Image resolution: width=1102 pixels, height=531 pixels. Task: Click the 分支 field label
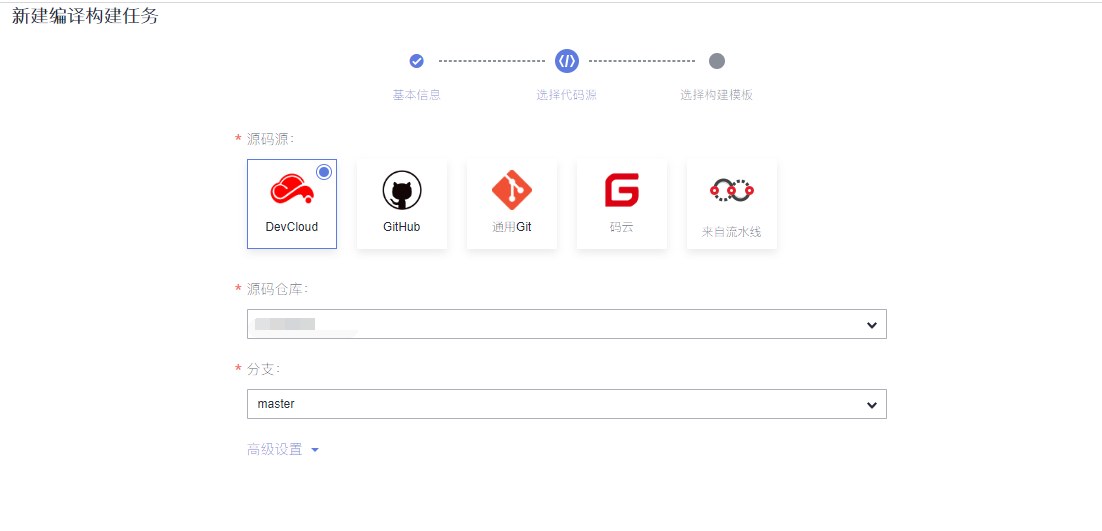[x=264, y=369]
